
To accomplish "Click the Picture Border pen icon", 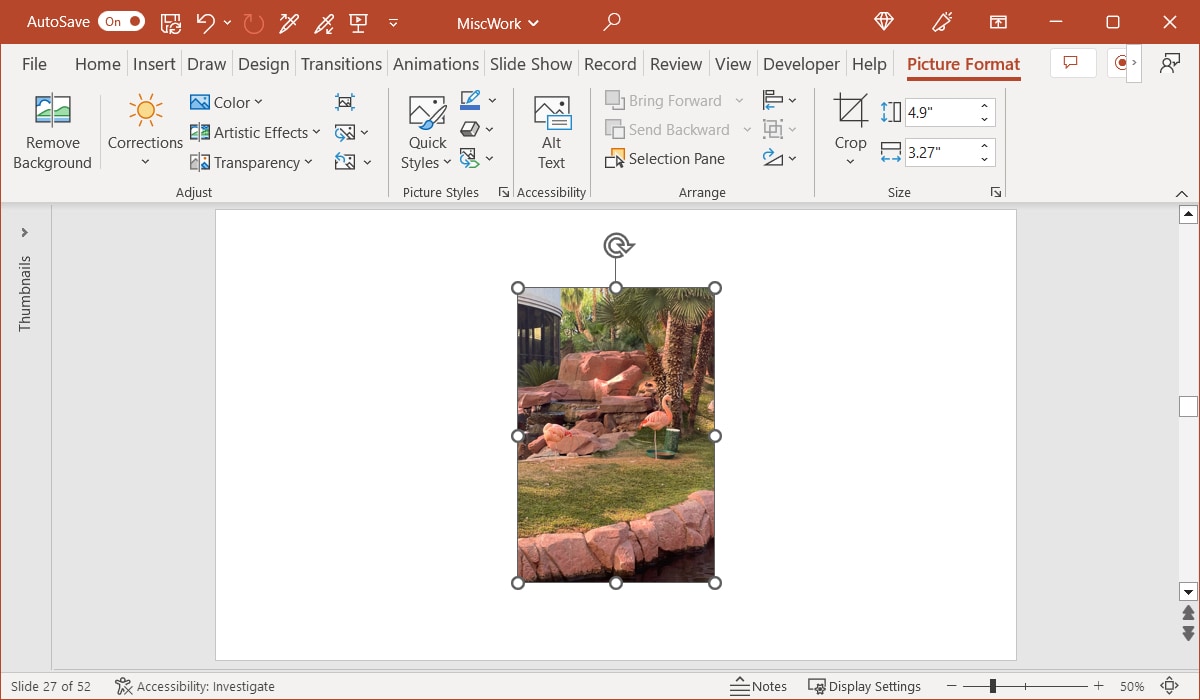I will (x=472, y=99).
